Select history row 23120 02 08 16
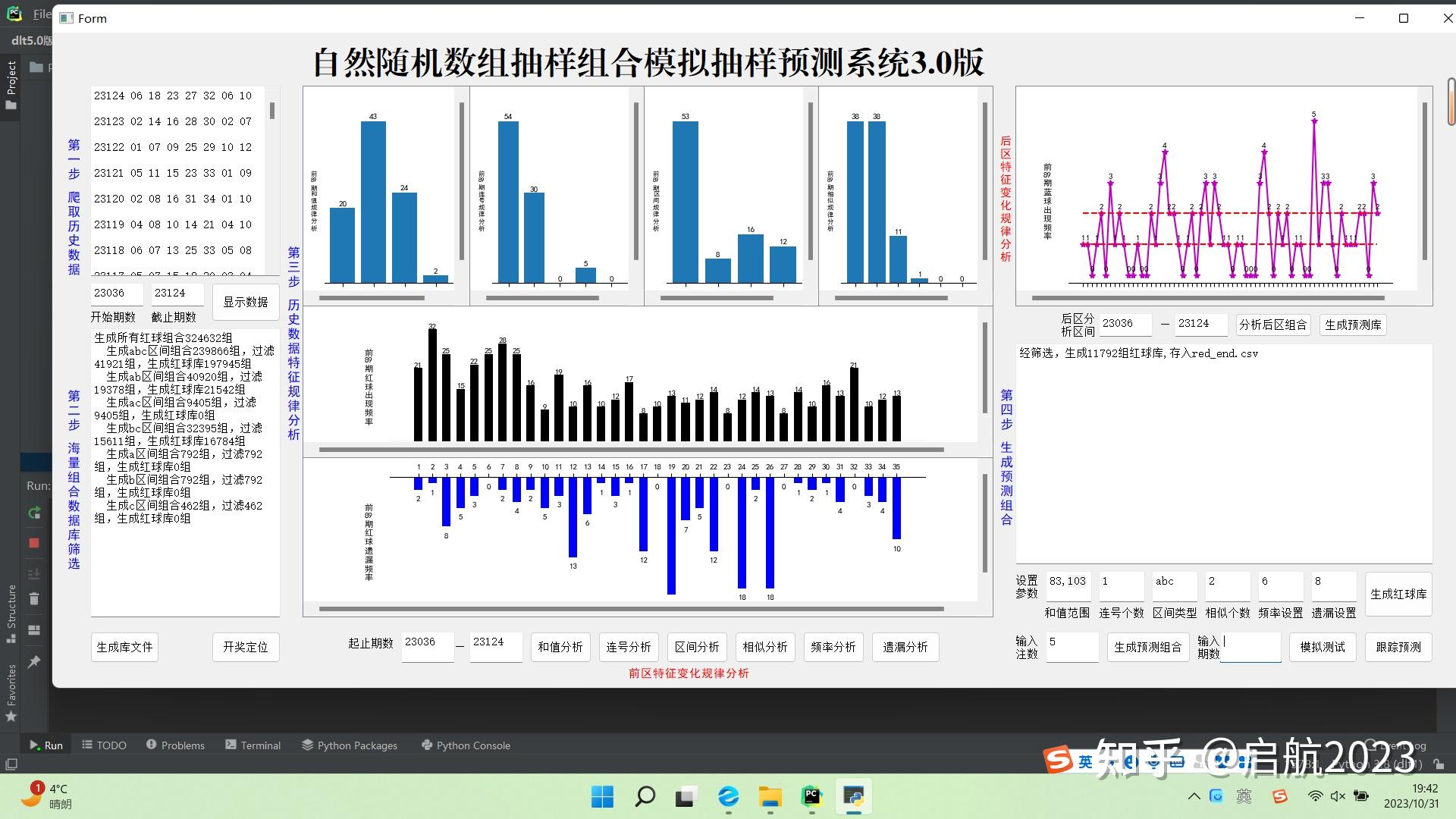The height and width of the screenshot is (819, 1456). (x=173, y=199)
